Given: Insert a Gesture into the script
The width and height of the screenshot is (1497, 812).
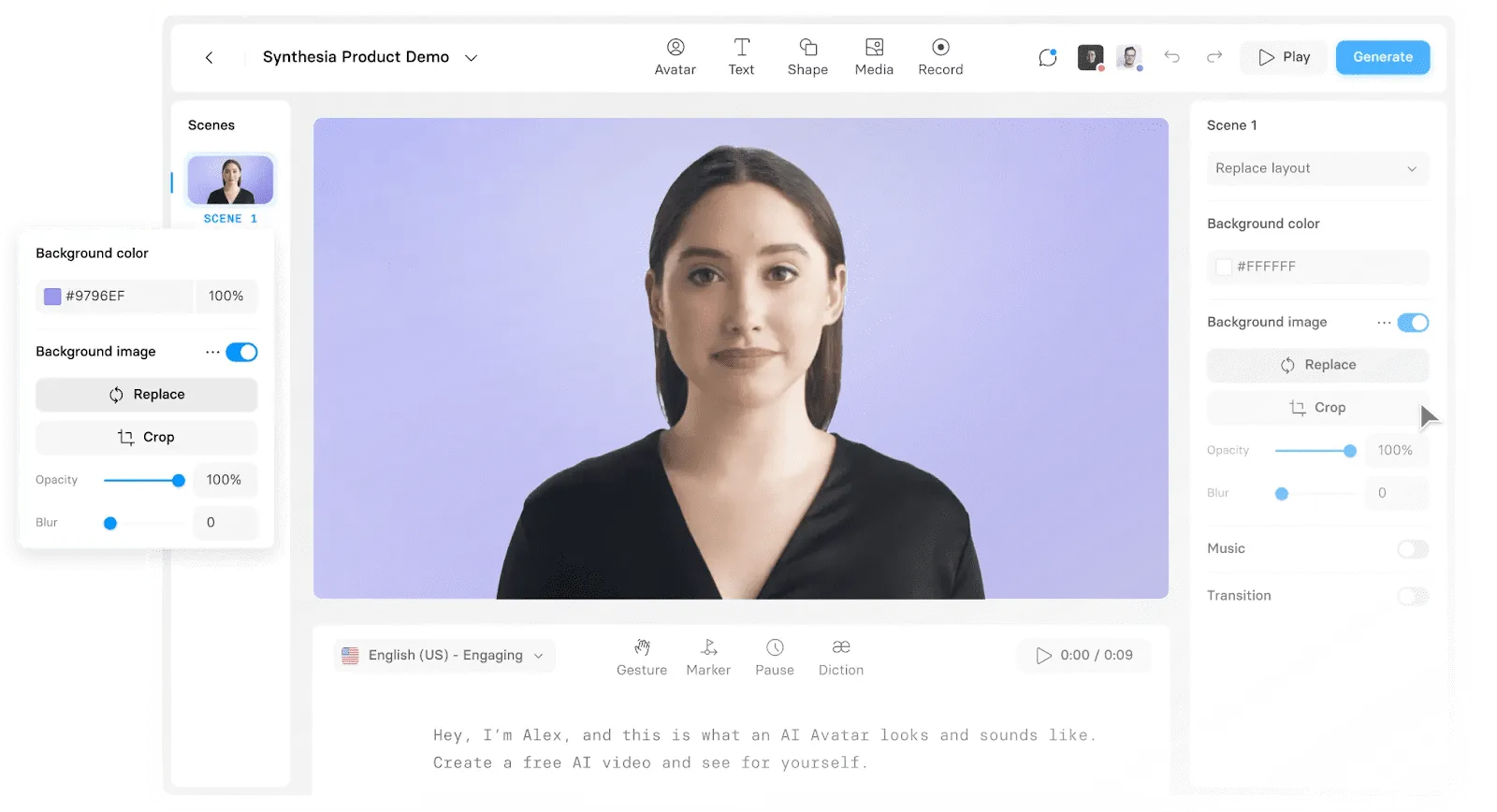Looking at the screenshot, I should tap(642, 657).
